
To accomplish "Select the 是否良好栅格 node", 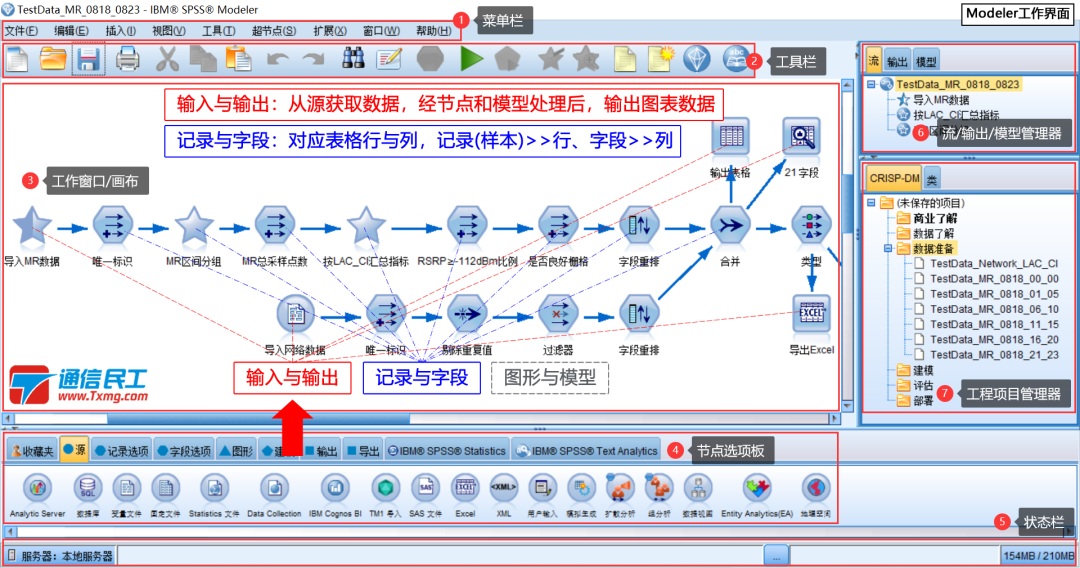I will pos(557,226).
